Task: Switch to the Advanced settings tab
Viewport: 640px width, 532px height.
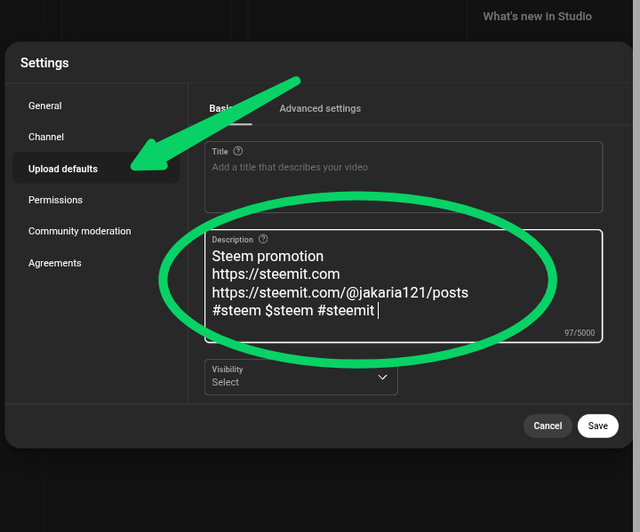Action: click(x=320, y=108)
